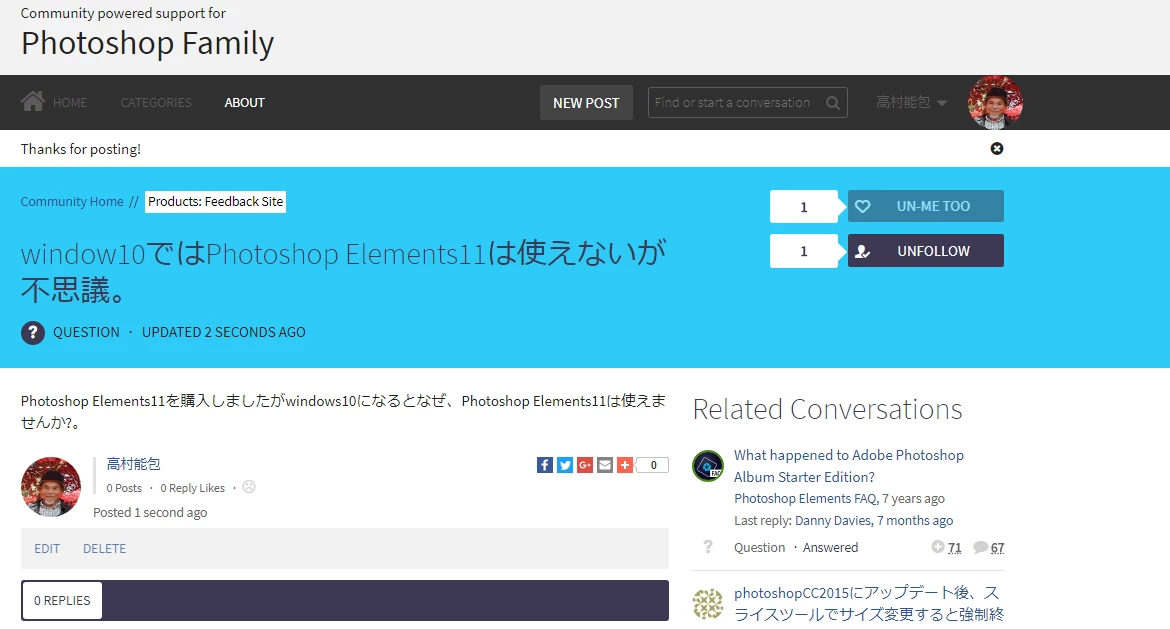
Task: Click the follower count box showing 1
Action: 804,251
